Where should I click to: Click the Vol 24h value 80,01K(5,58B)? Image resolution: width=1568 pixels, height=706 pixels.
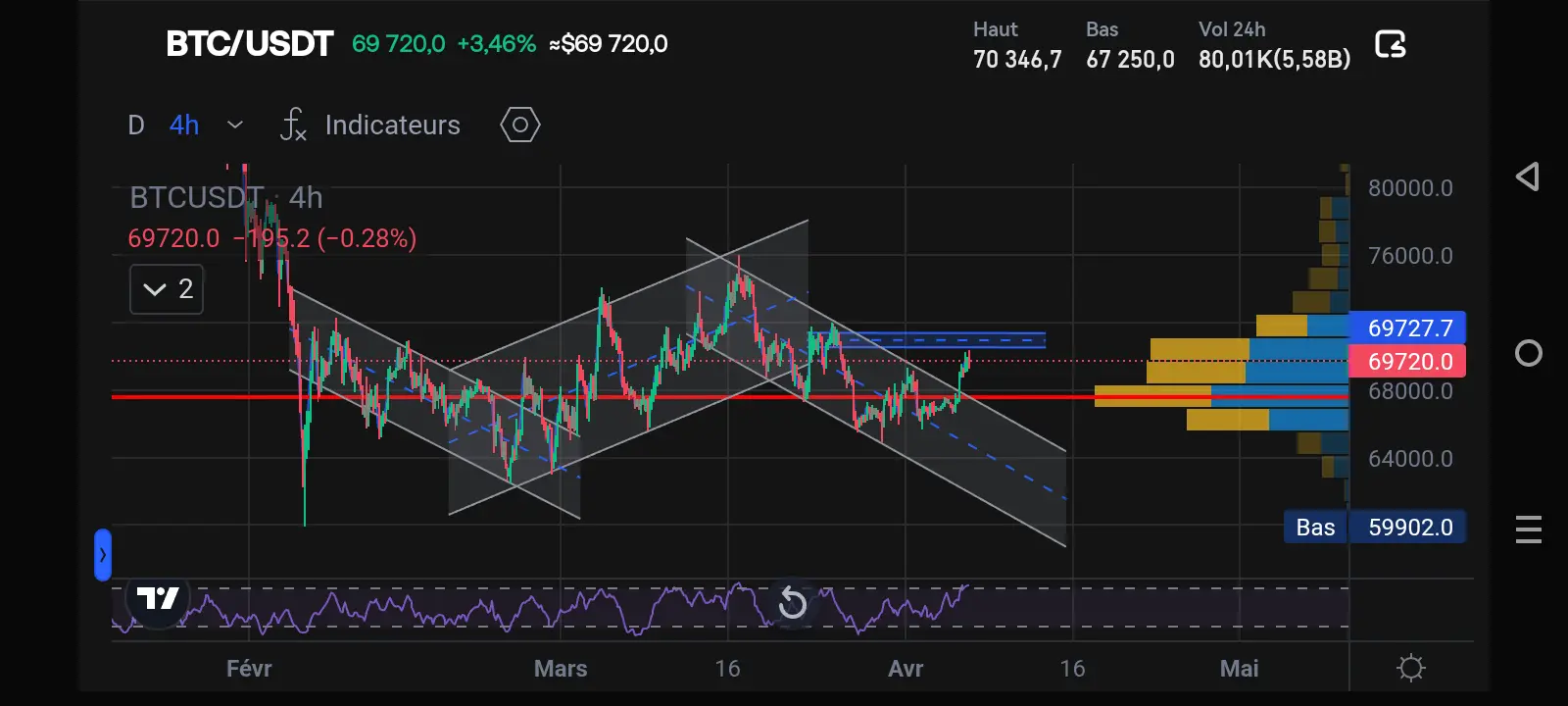click(x=1274, y=60)
